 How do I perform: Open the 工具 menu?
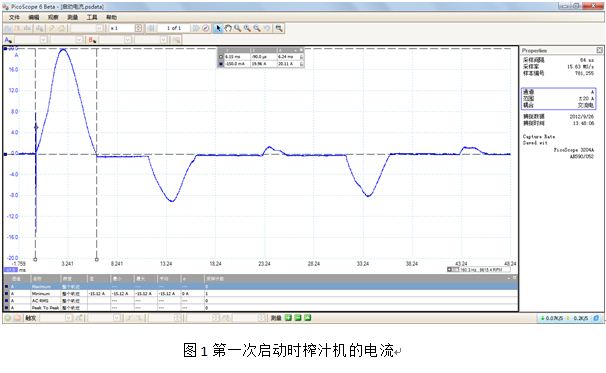pos(92,17)
